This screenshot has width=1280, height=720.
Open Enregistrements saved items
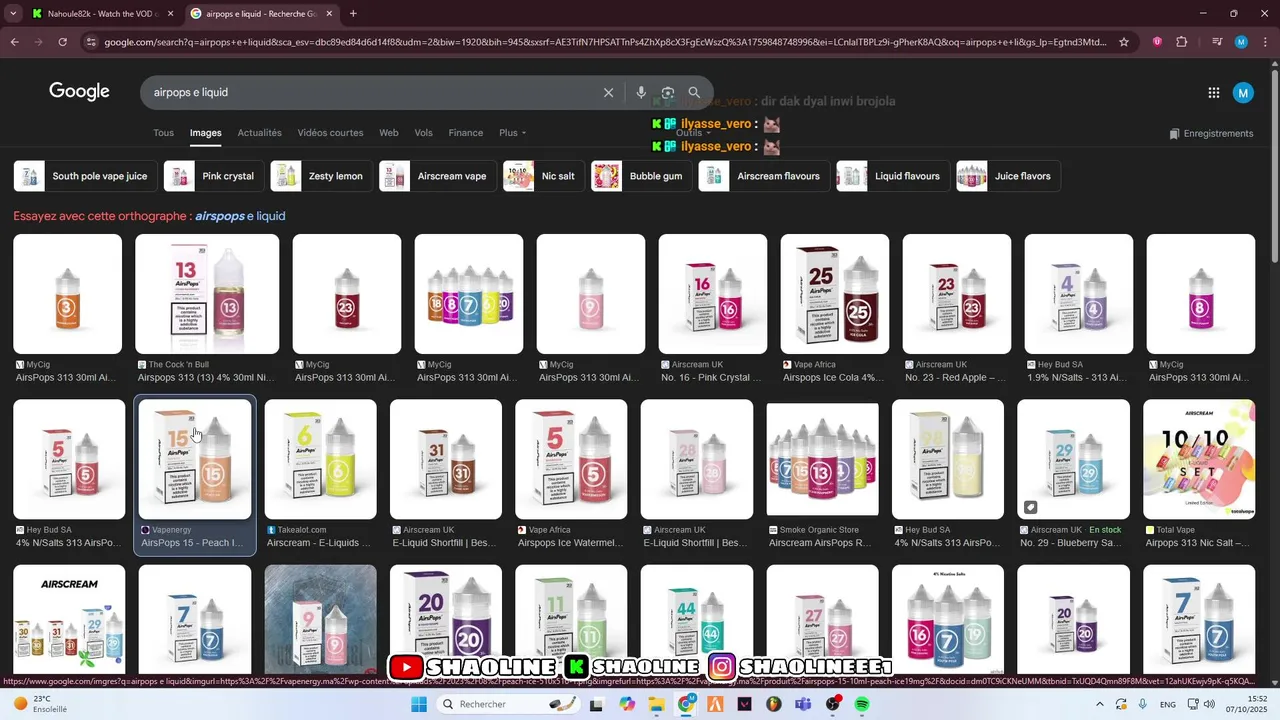[1211, 133]
